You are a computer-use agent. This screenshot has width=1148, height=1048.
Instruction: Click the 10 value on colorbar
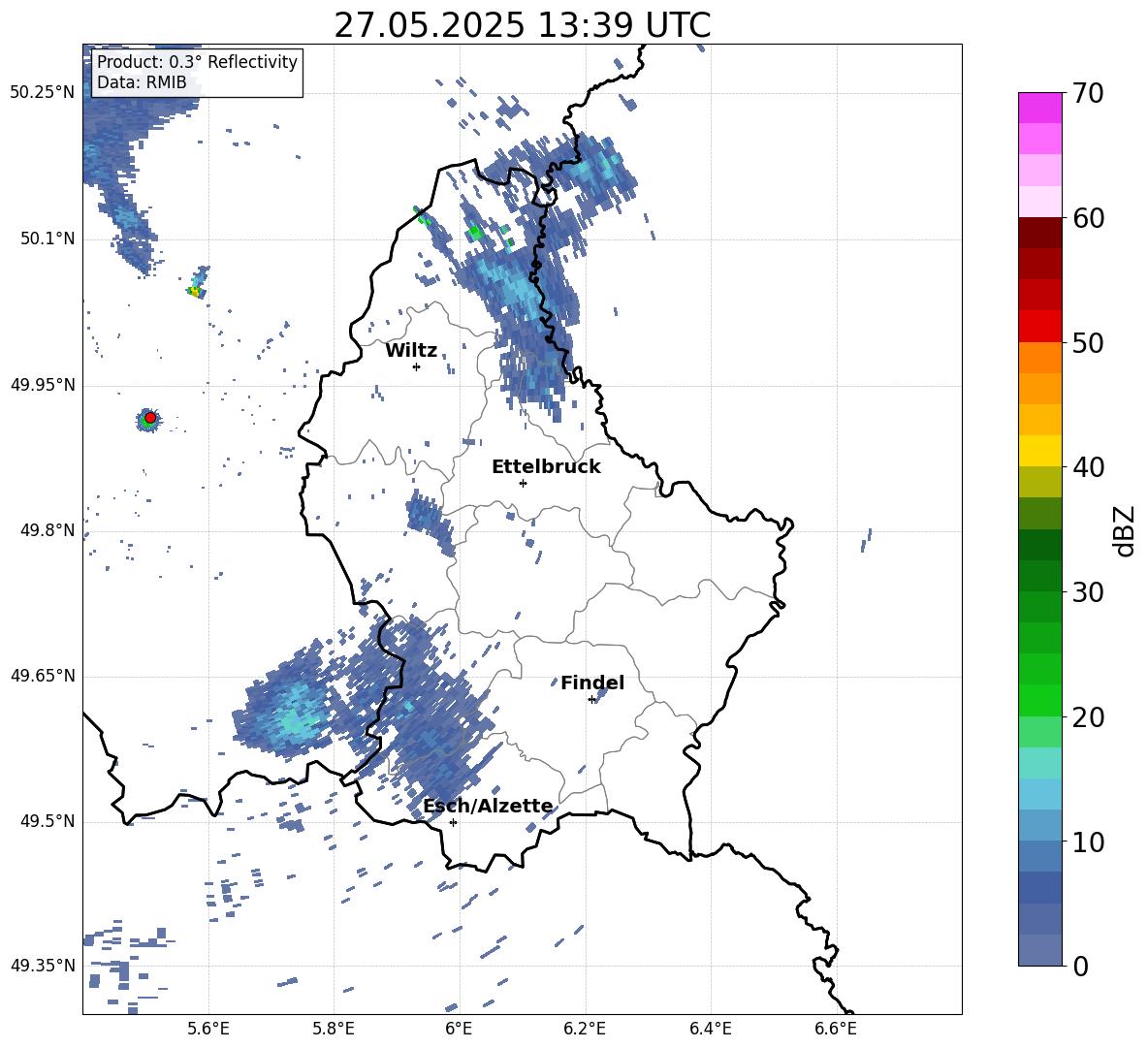point(1088,842)
